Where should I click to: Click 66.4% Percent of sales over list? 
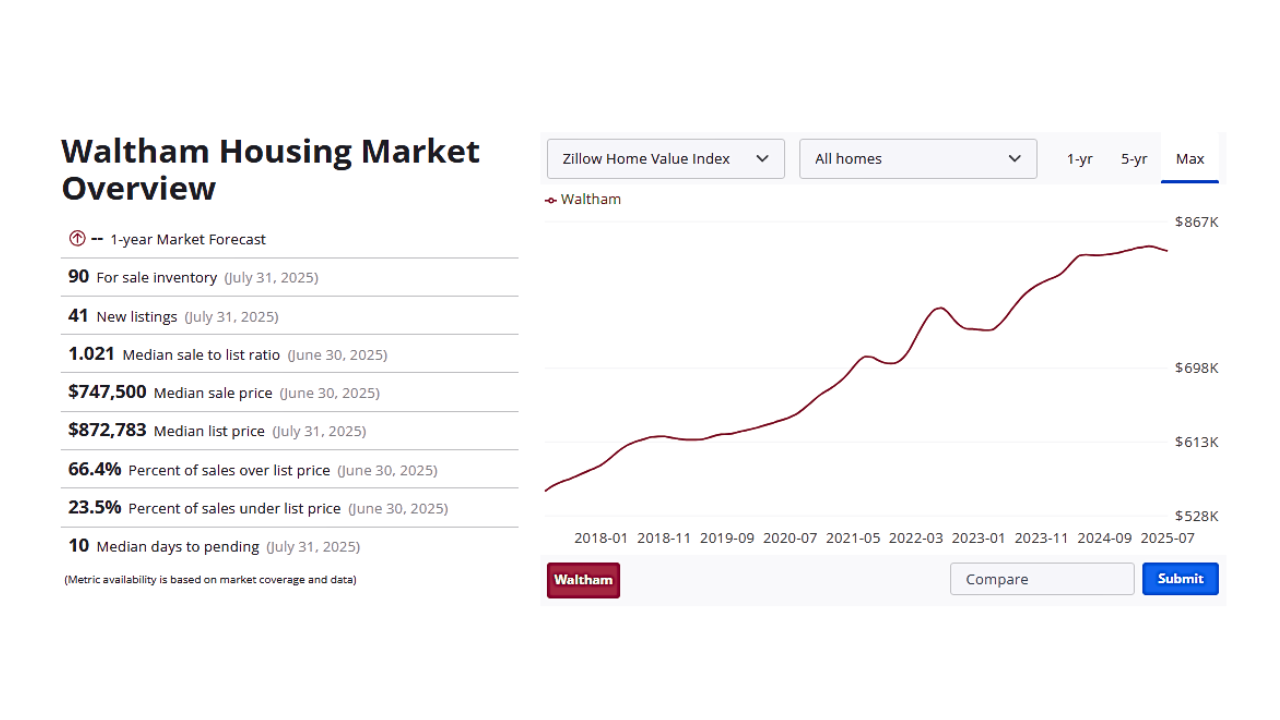[290, 470]
